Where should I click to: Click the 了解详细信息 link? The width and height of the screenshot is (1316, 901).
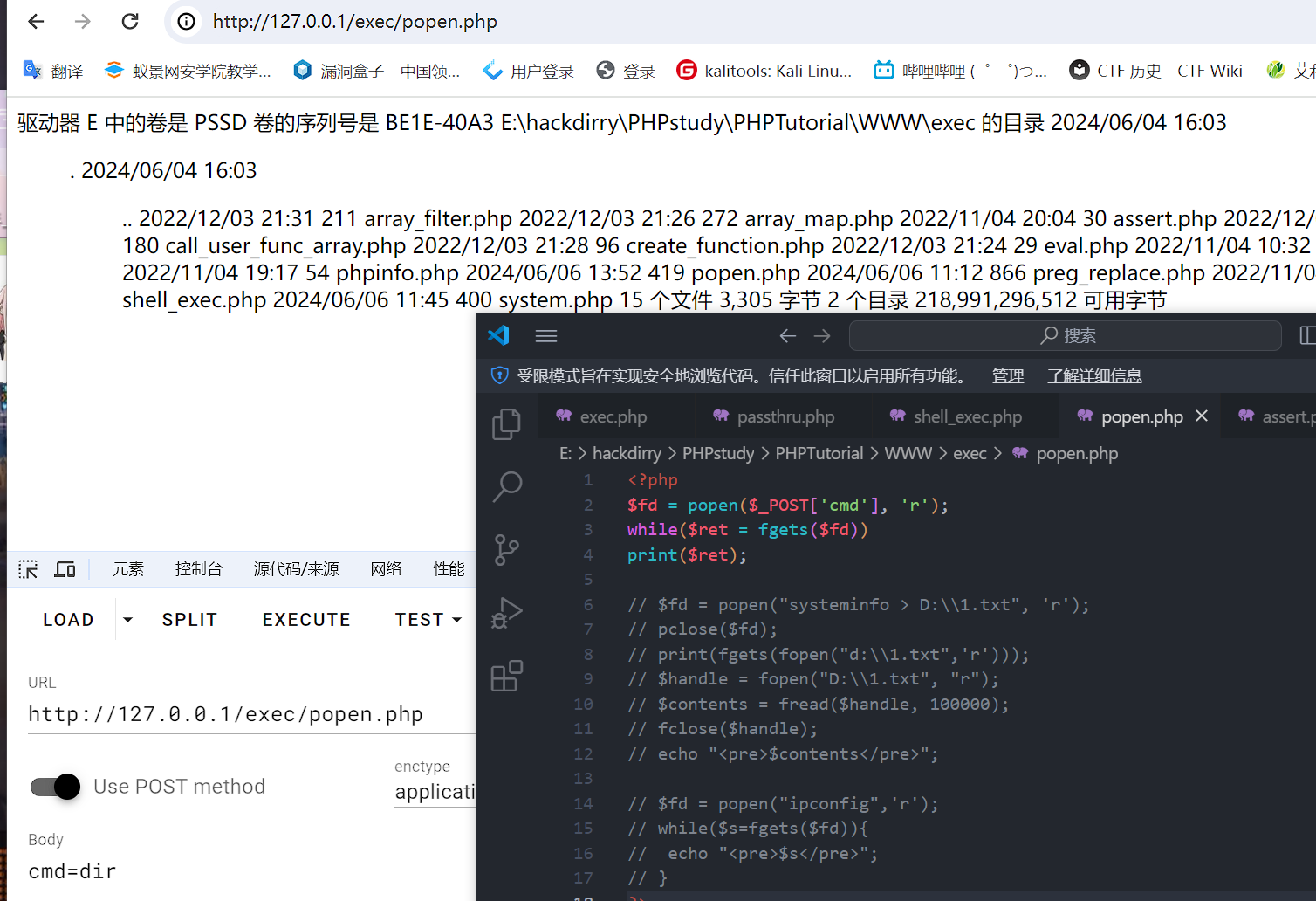pos(1094,375)
